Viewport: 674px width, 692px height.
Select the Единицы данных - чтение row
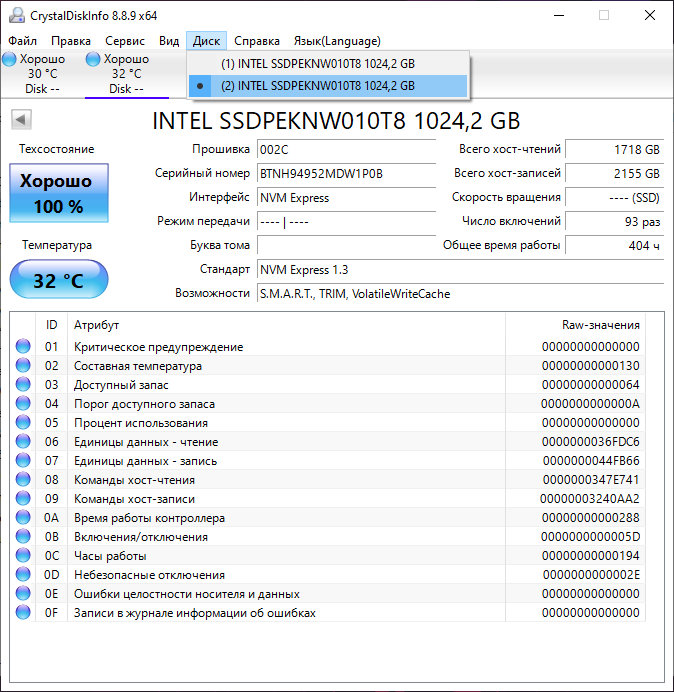click(328, 441)
